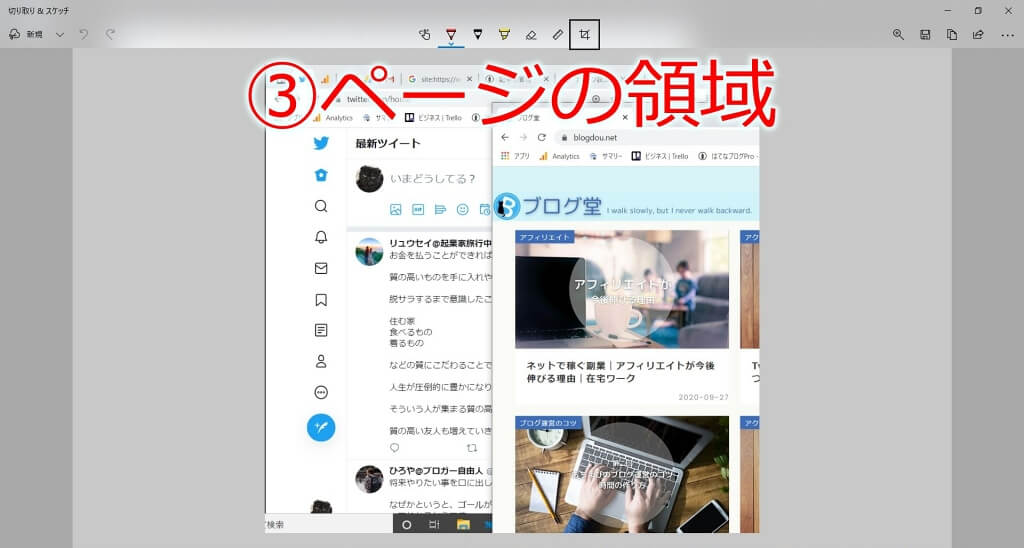Viewport: 1024px width, 548px height.
Task: Click the ブログ運営のコツ category tag
Action: (549, 423)
